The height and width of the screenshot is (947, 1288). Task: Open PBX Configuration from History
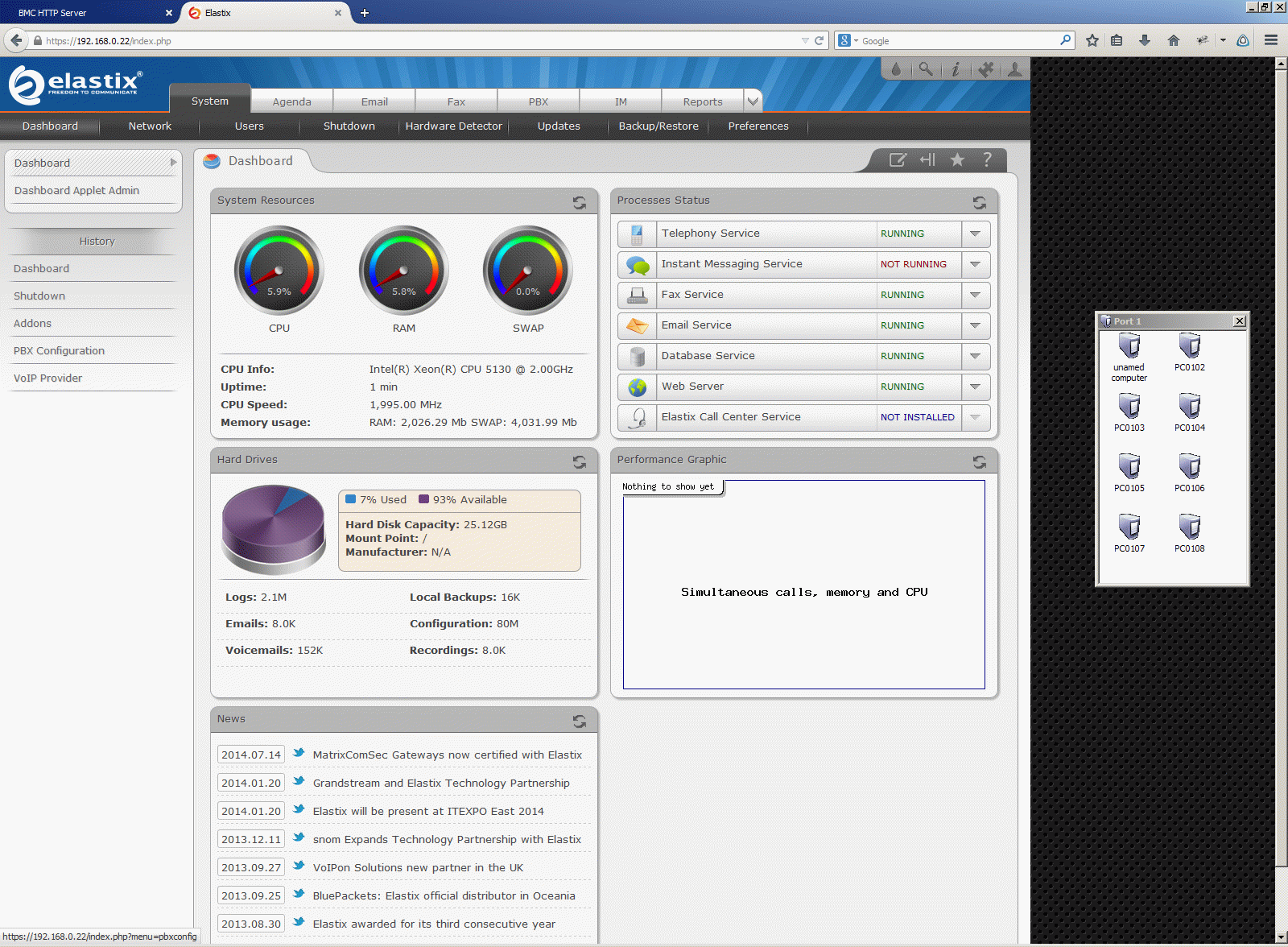point(59,351)
